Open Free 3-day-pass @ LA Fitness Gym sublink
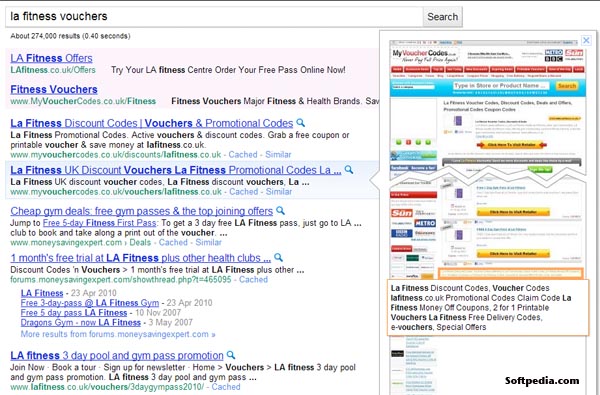The height and width of the screenshot is (395, 600). [x=90, y=303]
